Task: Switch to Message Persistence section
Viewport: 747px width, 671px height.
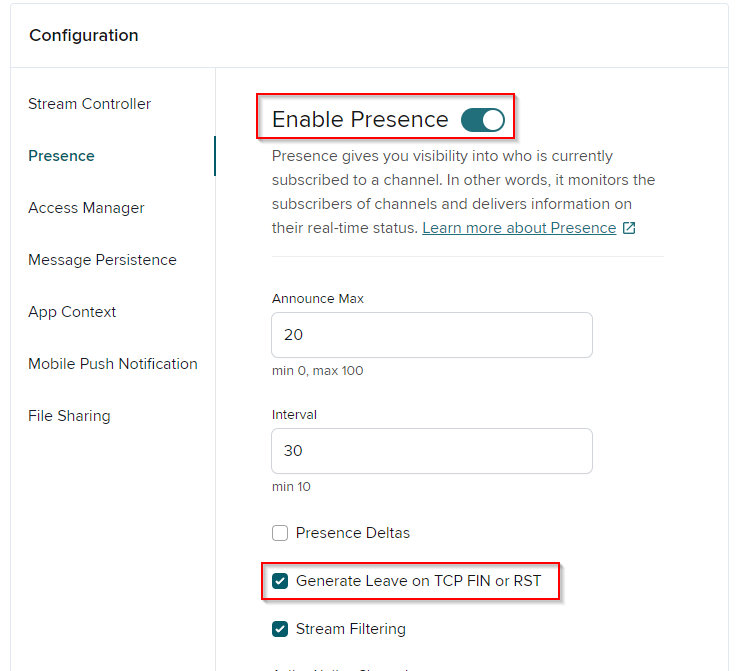Action: click(x=102, y=260)
